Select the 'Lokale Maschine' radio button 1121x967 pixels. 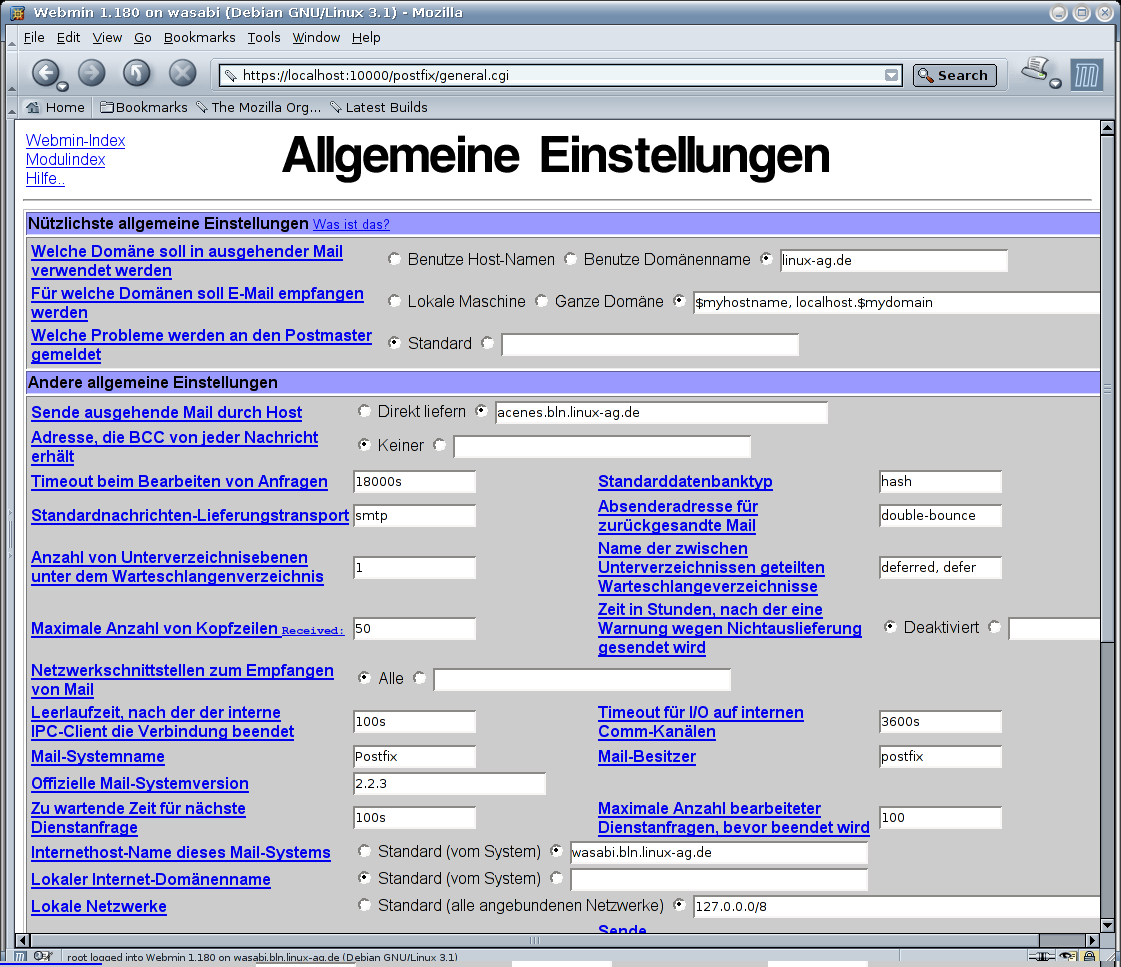tap(394, 301)
